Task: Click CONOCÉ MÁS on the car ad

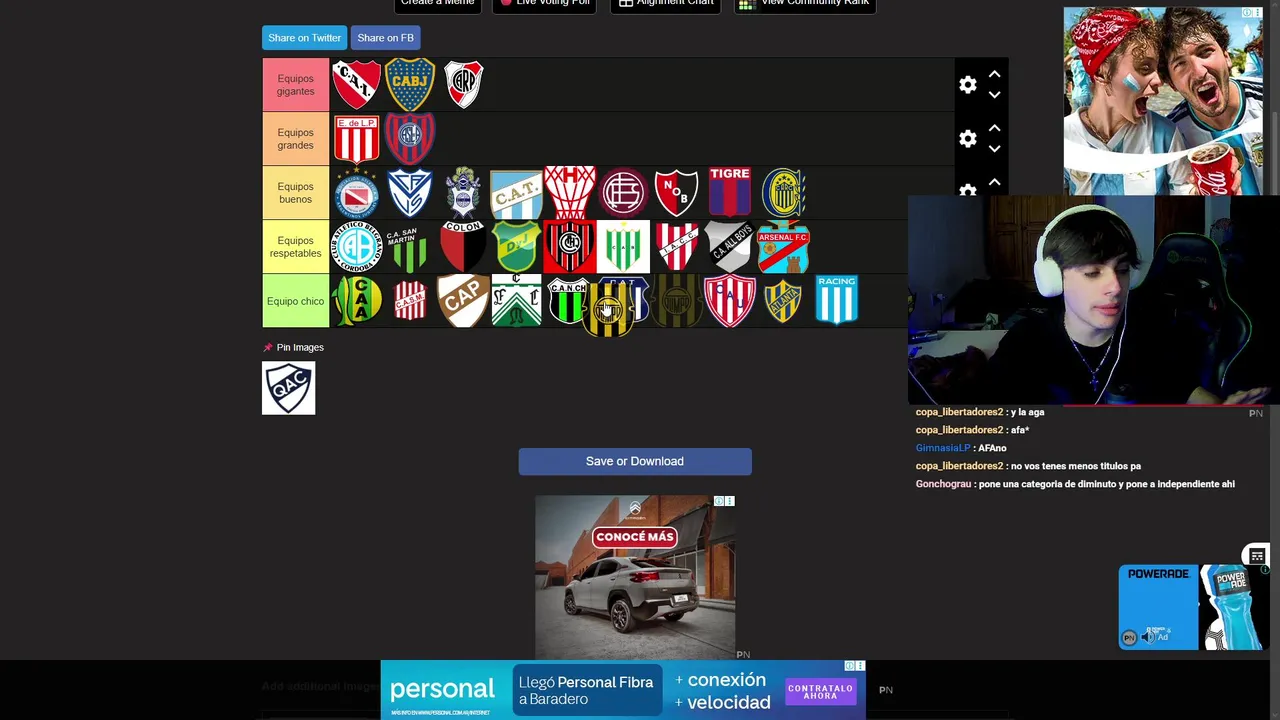Action: tap(635, 537)
